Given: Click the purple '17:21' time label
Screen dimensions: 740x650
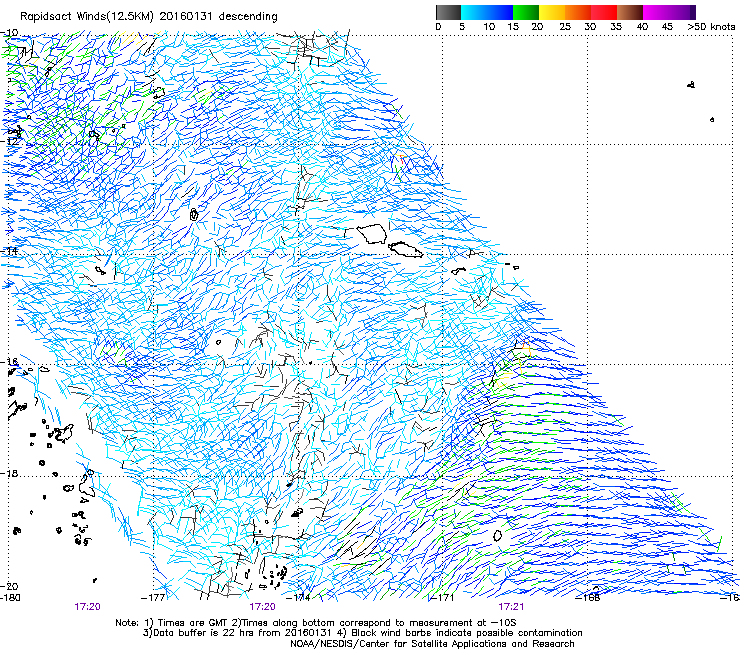Looking at the screenshot, I should tap(511, 607).
